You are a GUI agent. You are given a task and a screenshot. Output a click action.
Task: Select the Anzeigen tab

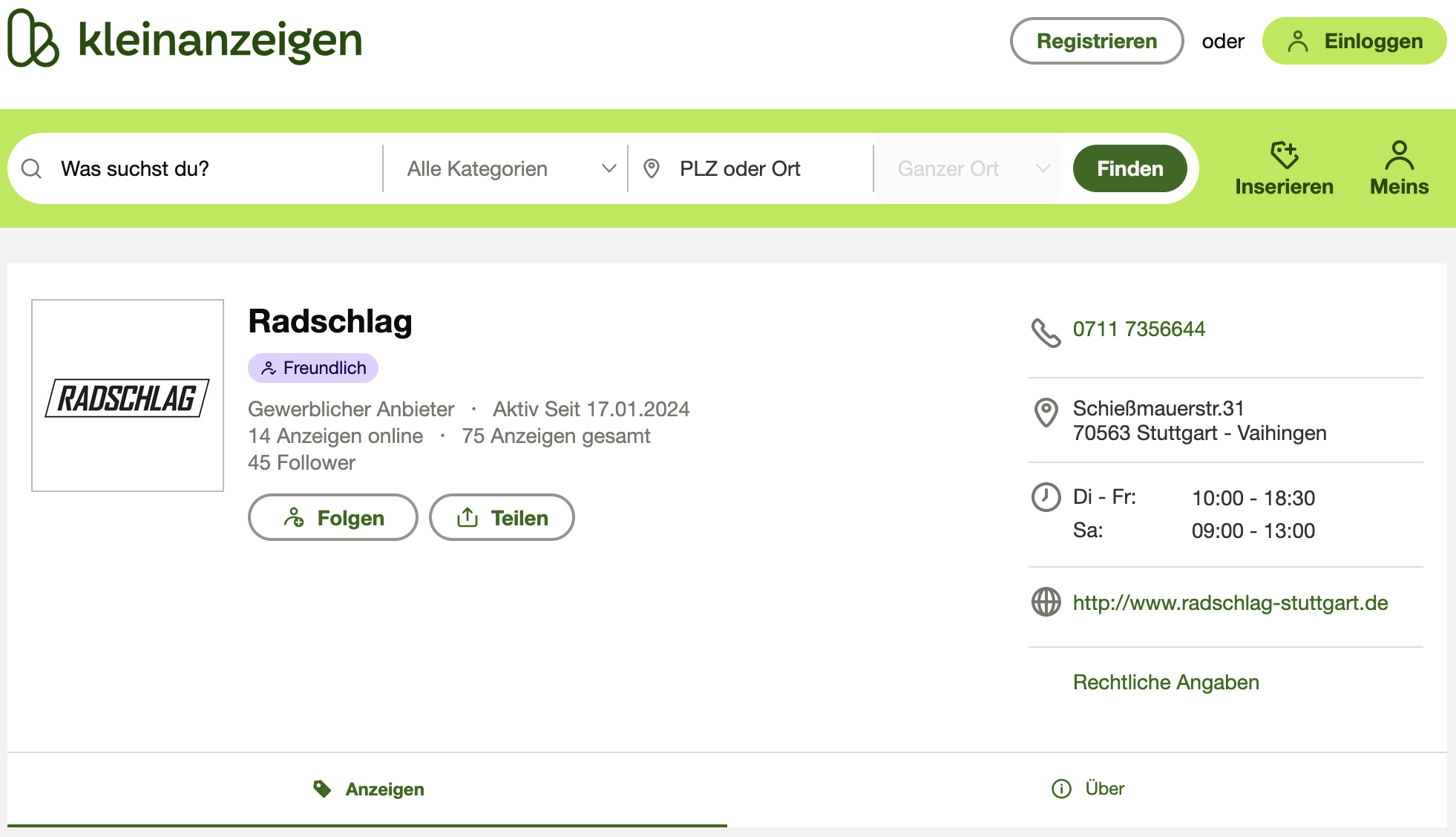[x=368, y=789]
